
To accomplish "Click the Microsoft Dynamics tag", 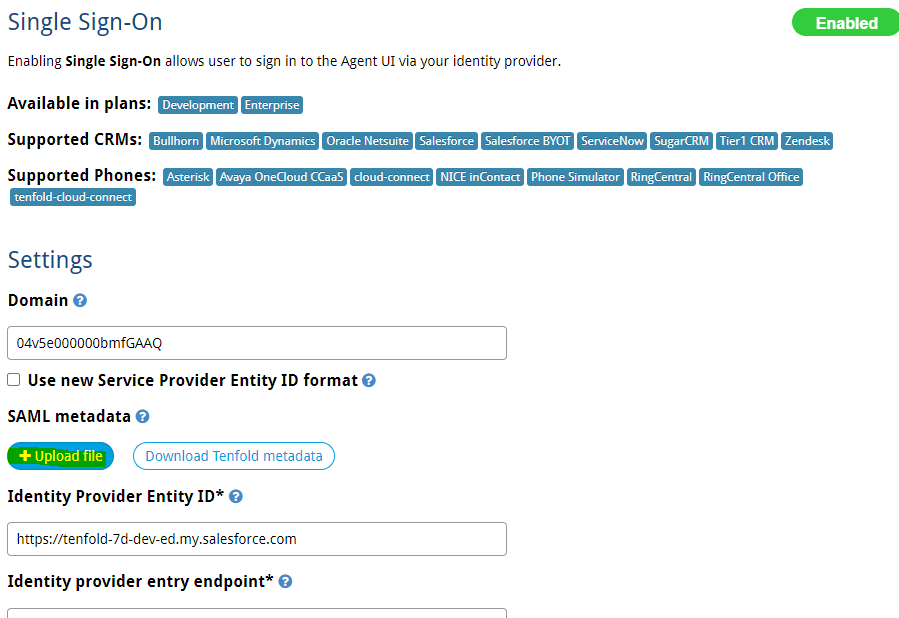I will coord(263,141).
